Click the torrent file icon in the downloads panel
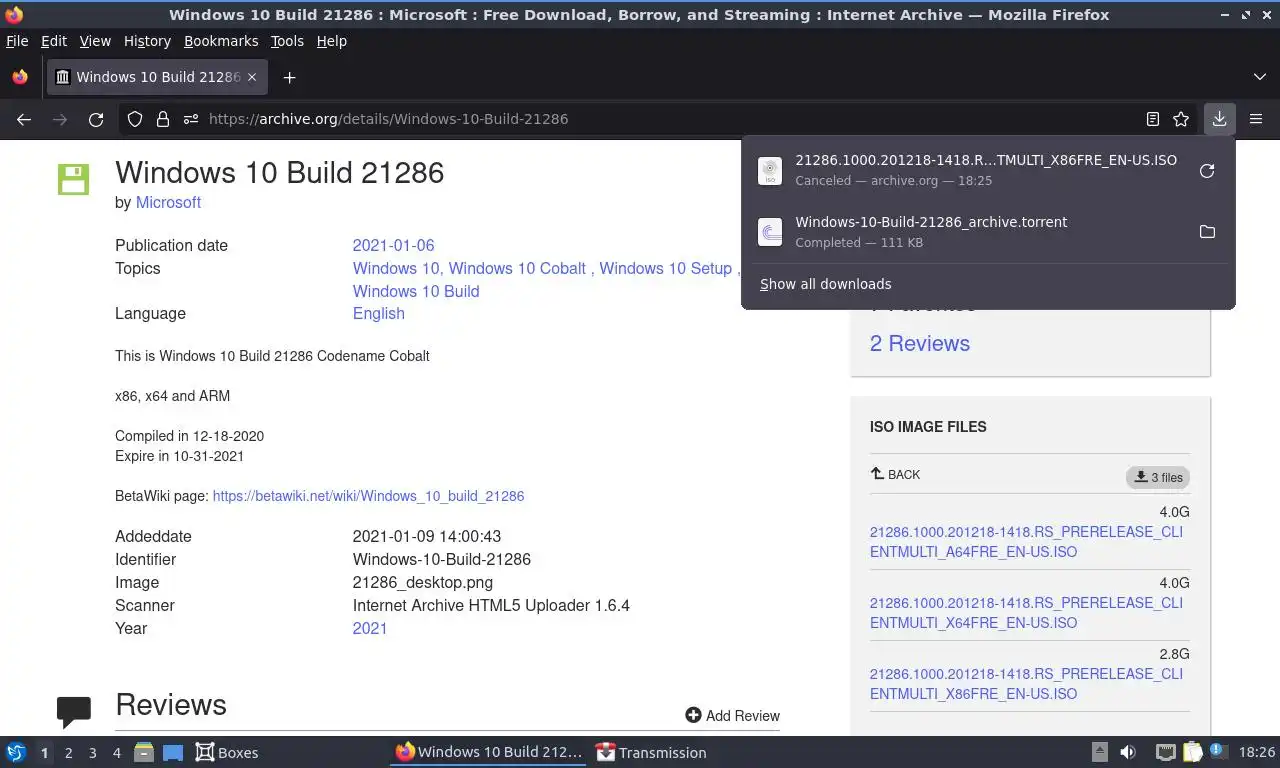This screenshot has width=1280, height=768. point(770,232)
